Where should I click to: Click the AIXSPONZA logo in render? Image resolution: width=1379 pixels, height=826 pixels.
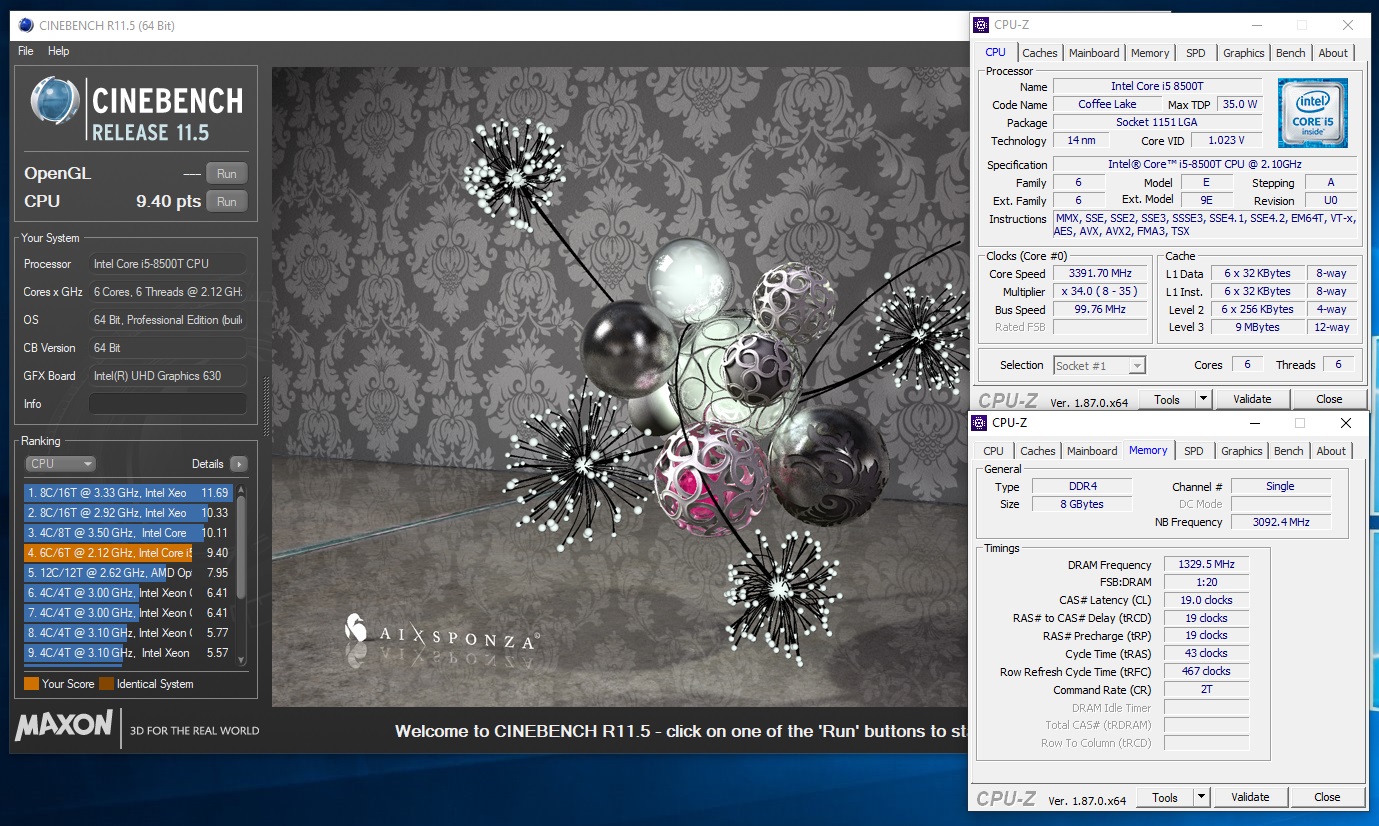[441, 630]
